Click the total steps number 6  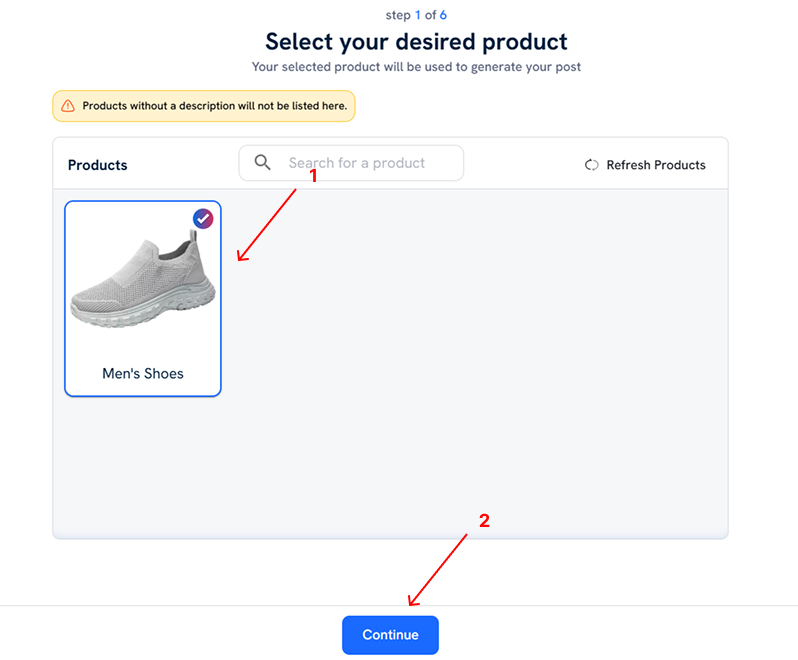443,15
